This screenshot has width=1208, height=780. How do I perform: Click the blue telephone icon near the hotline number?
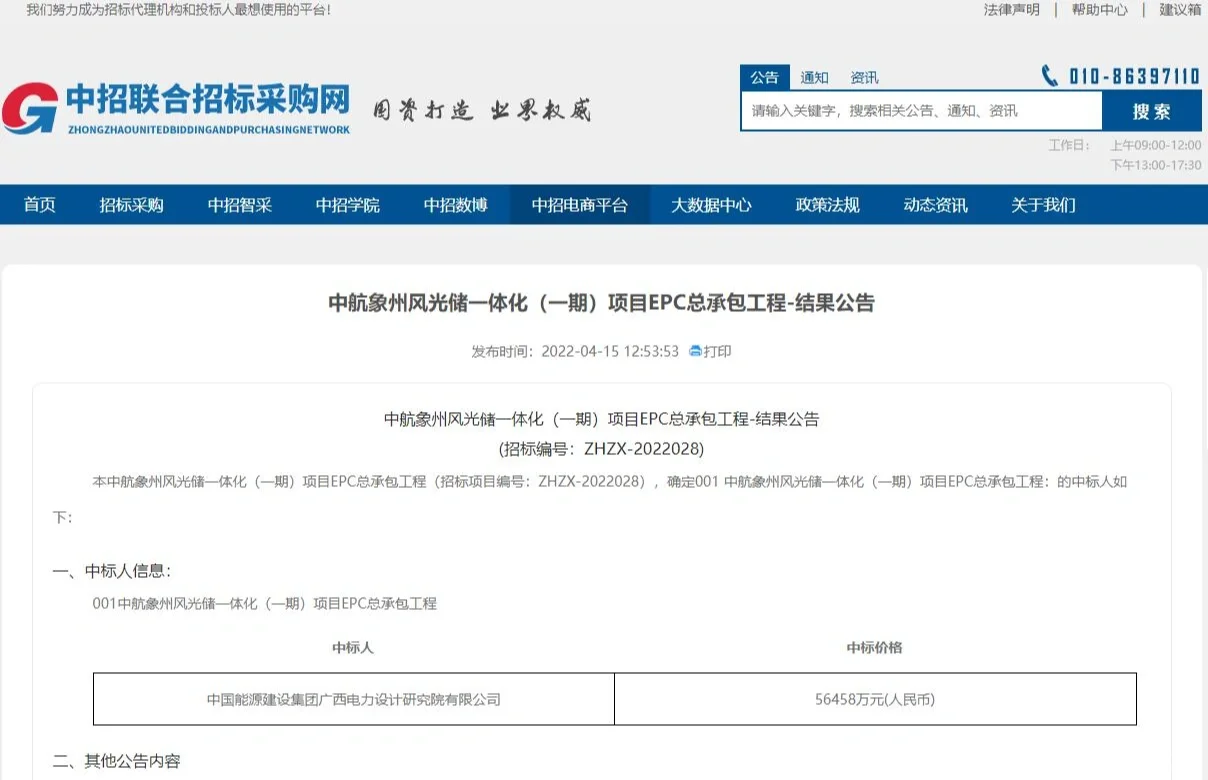[x=1048, y=75]
